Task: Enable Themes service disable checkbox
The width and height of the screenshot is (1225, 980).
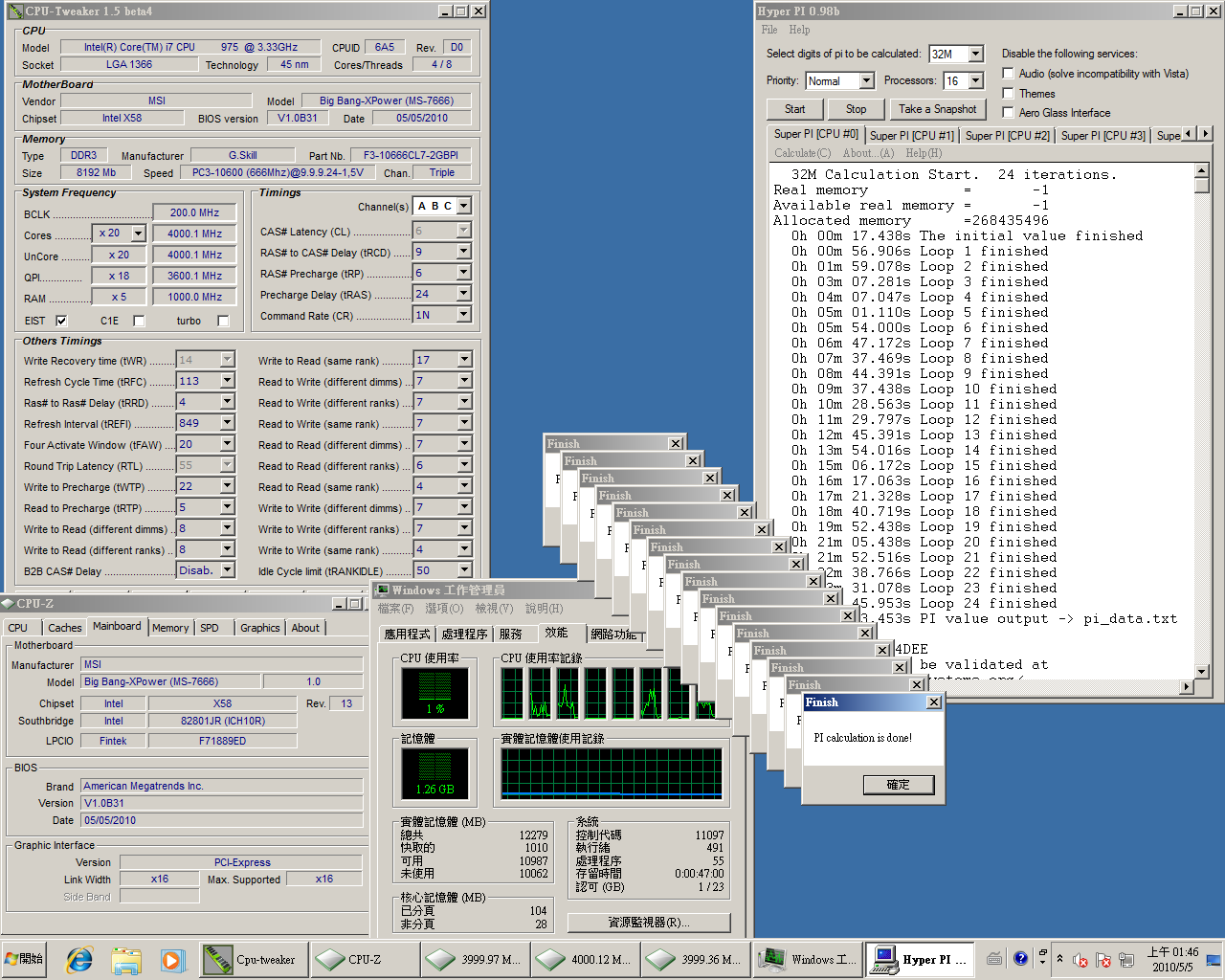Action: (1008, 93)
